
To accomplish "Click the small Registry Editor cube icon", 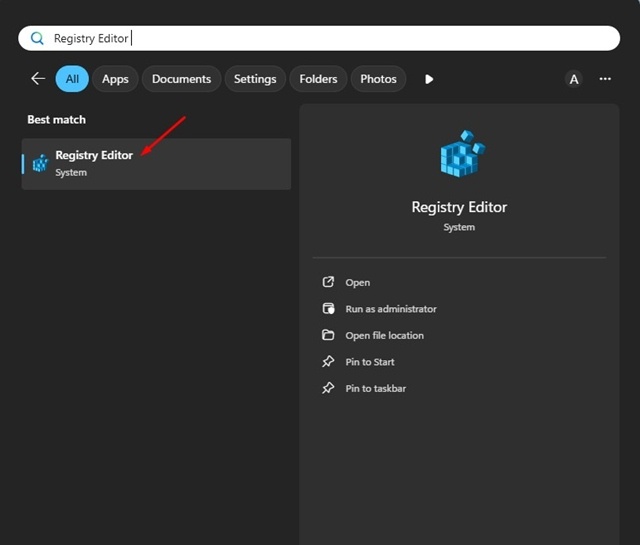I will [x=40, y=163].
